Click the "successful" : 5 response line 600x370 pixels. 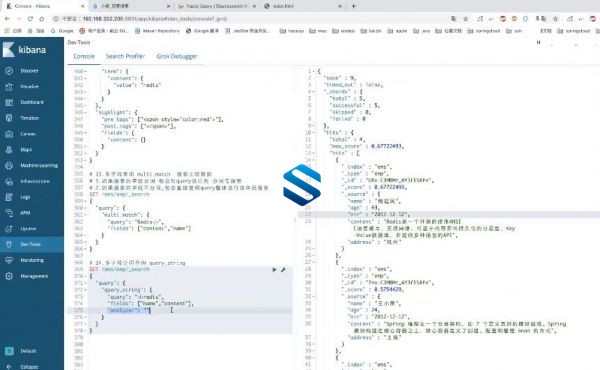(x=355, y=105)
